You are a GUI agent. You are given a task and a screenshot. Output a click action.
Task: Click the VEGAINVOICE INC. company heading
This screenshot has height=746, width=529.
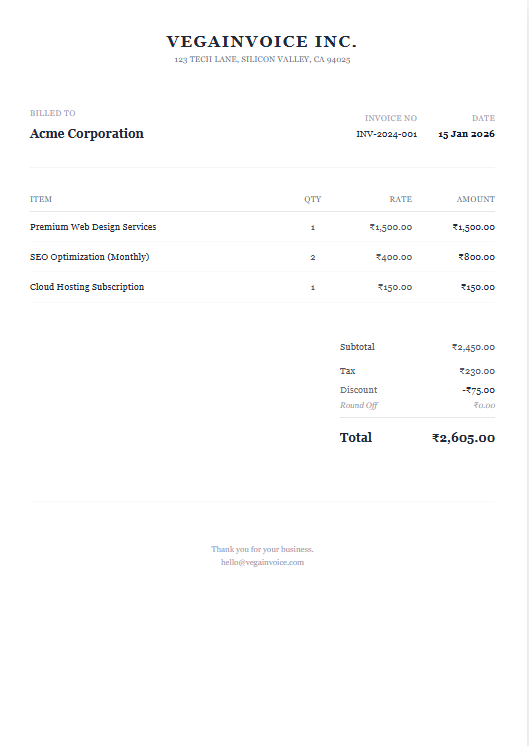point(262,42)
